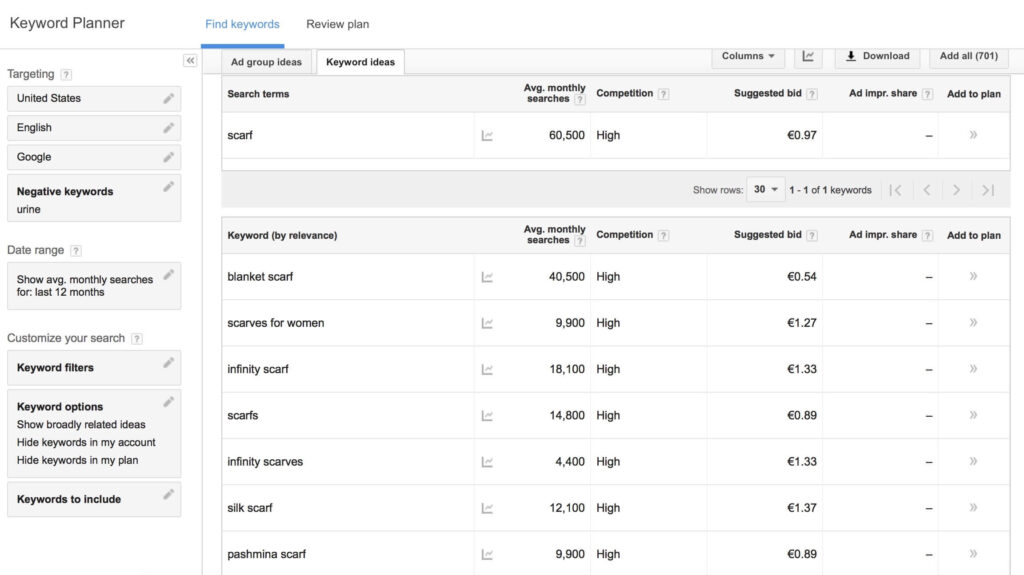Change the date range for monthly searches
1024x575 pixels.
pos(168,275)
